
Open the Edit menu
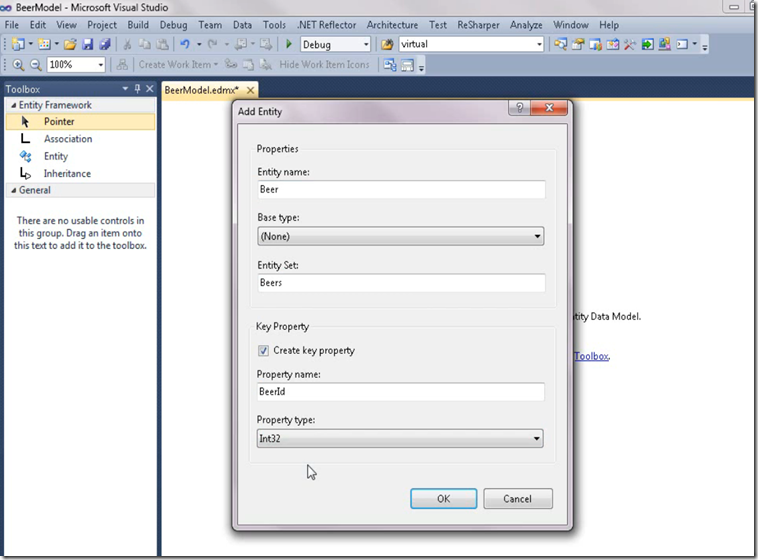click(x=38, y=25)
